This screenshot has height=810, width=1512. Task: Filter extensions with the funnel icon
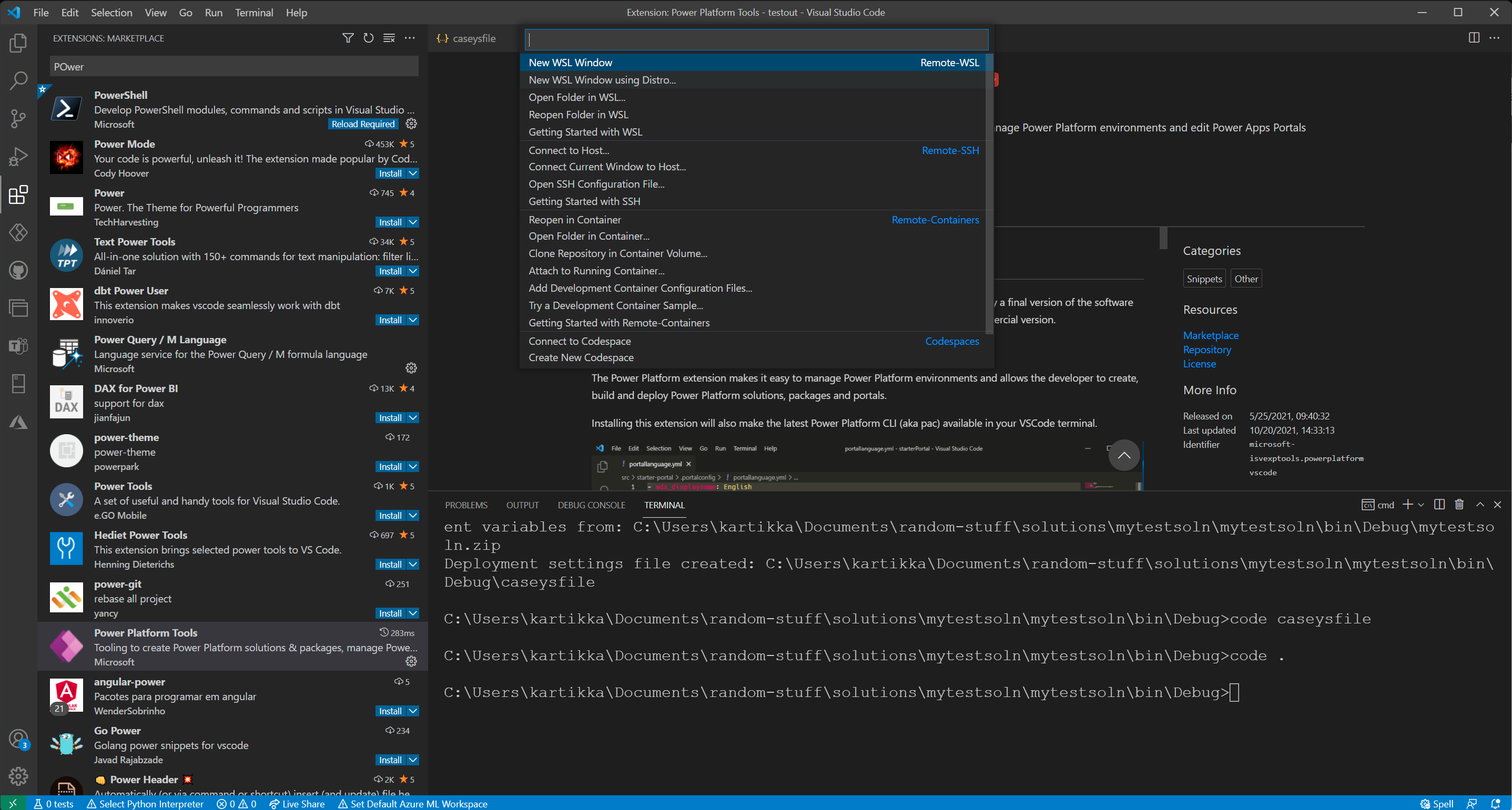(348, 37)
